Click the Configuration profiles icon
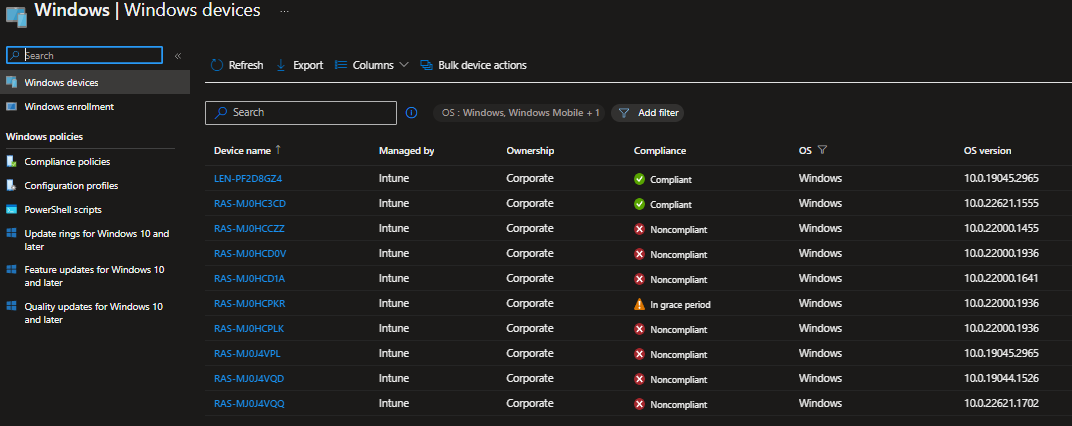1072x426 pixels. (x=11, y=185)
